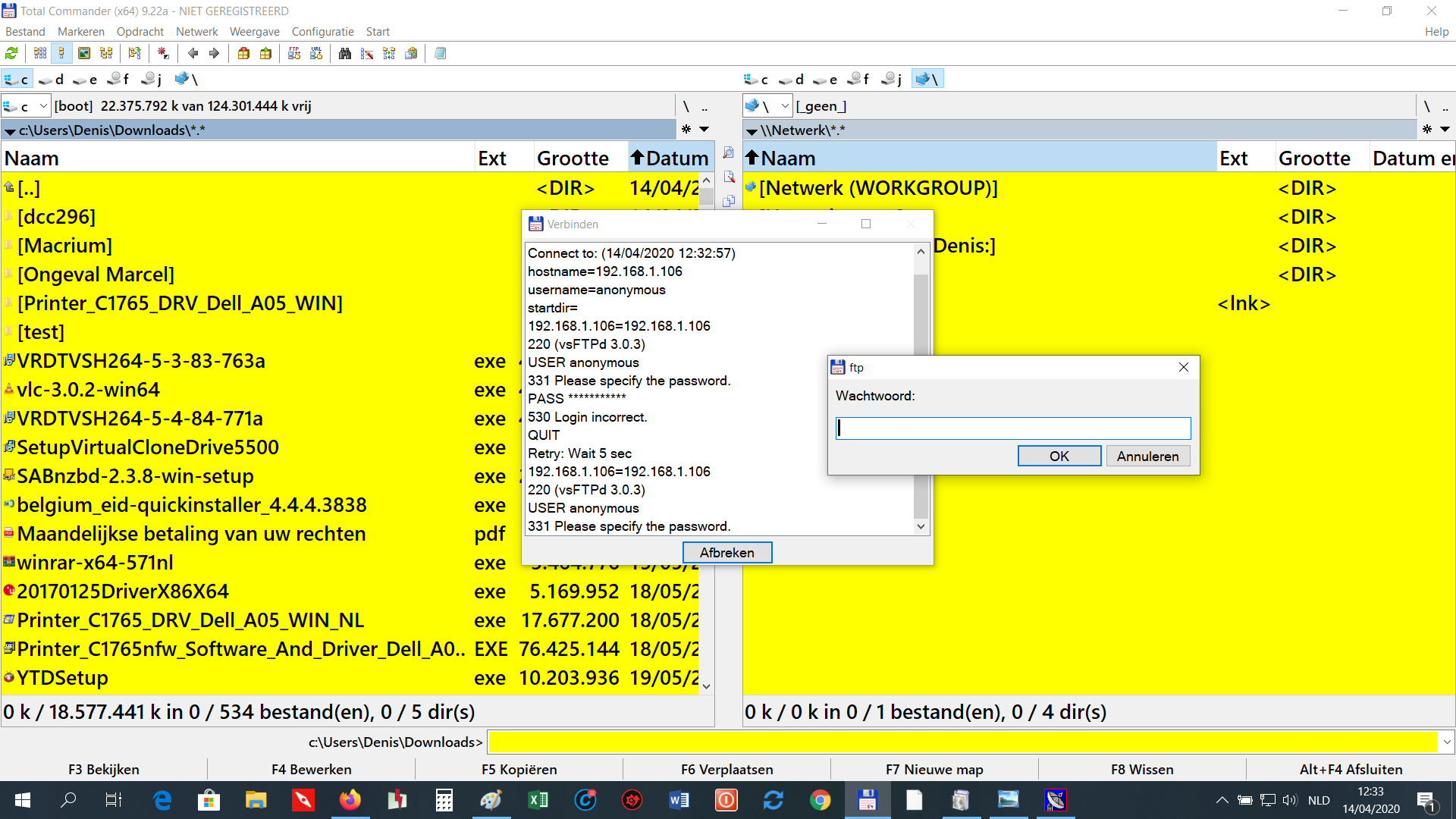Open file search binoculars icon

pyautogui.click(x=345, y=53)
